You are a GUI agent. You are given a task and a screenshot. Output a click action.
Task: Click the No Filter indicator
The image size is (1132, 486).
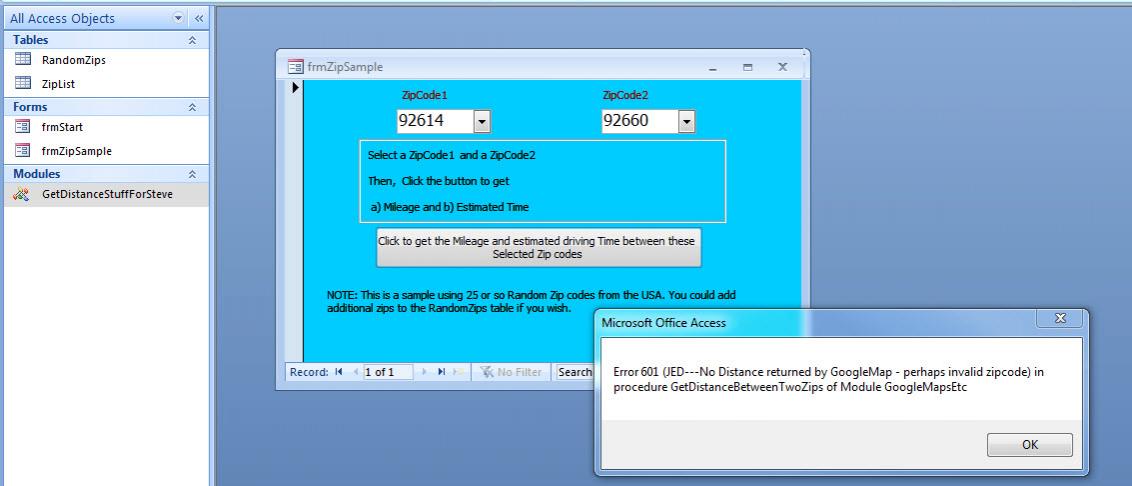coord(510,372)
